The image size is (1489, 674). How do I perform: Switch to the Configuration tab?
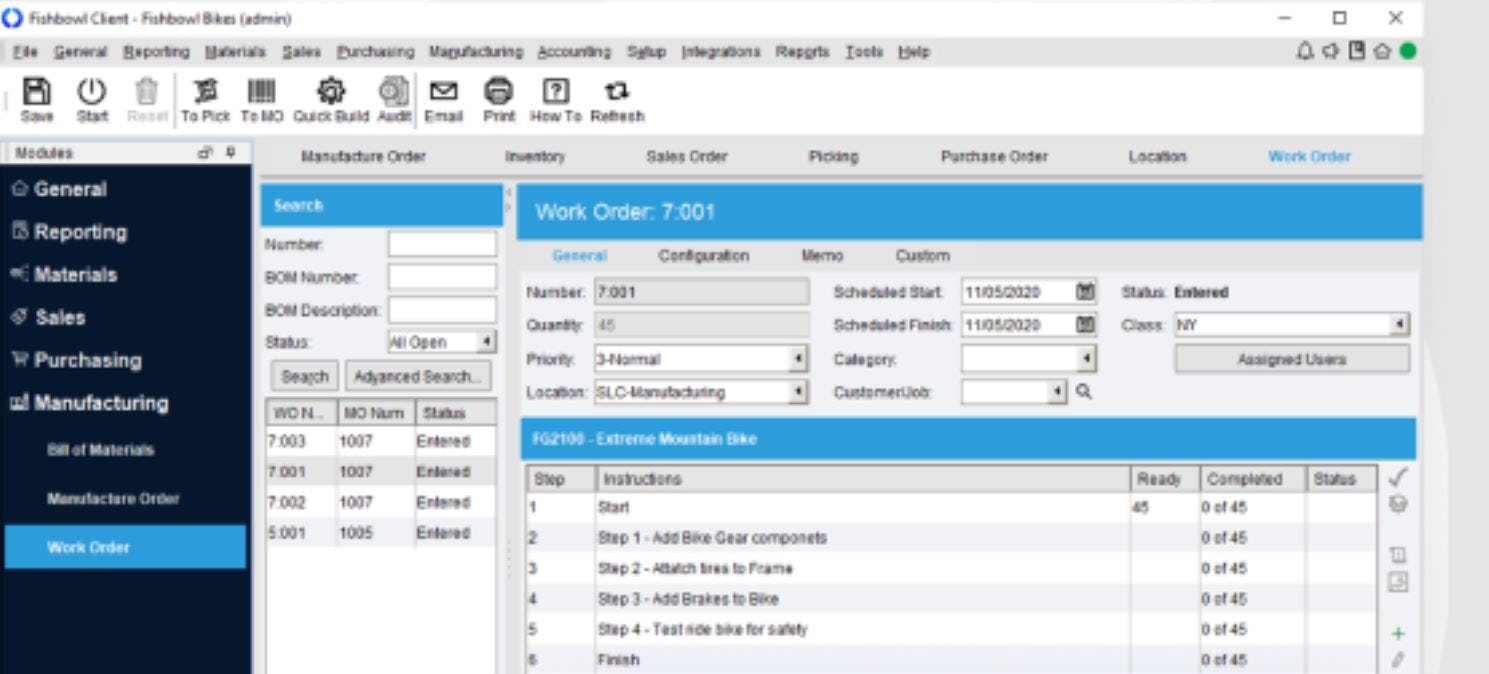tap(703, 256)
